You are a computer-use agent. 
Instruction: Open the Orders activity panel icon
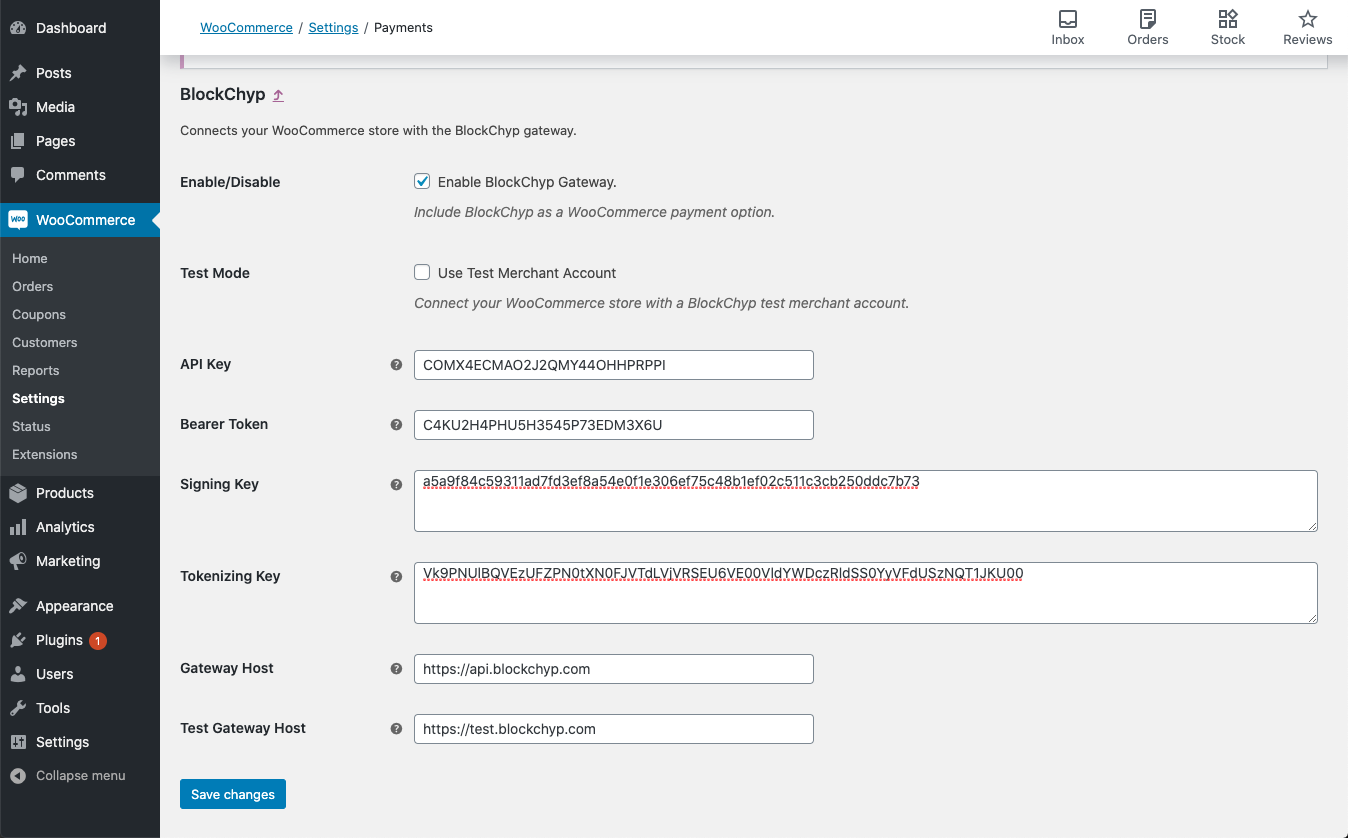1148,19
